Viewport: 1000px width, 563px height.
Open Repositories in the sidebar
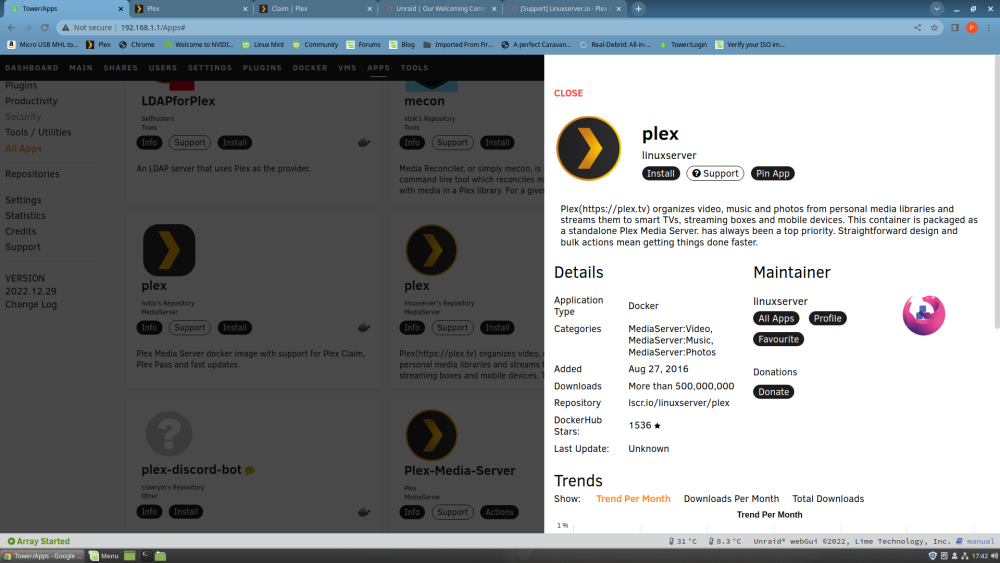[x=32, y=174]
